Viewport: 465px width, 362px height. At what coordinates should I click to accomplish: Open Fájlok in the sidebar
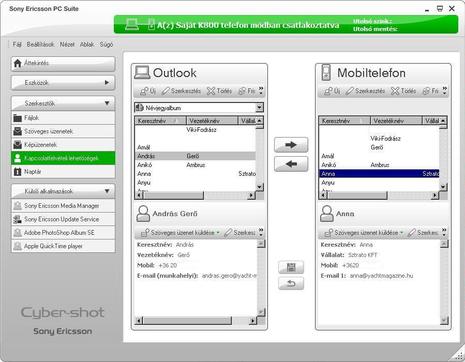(x=63, y=118)
